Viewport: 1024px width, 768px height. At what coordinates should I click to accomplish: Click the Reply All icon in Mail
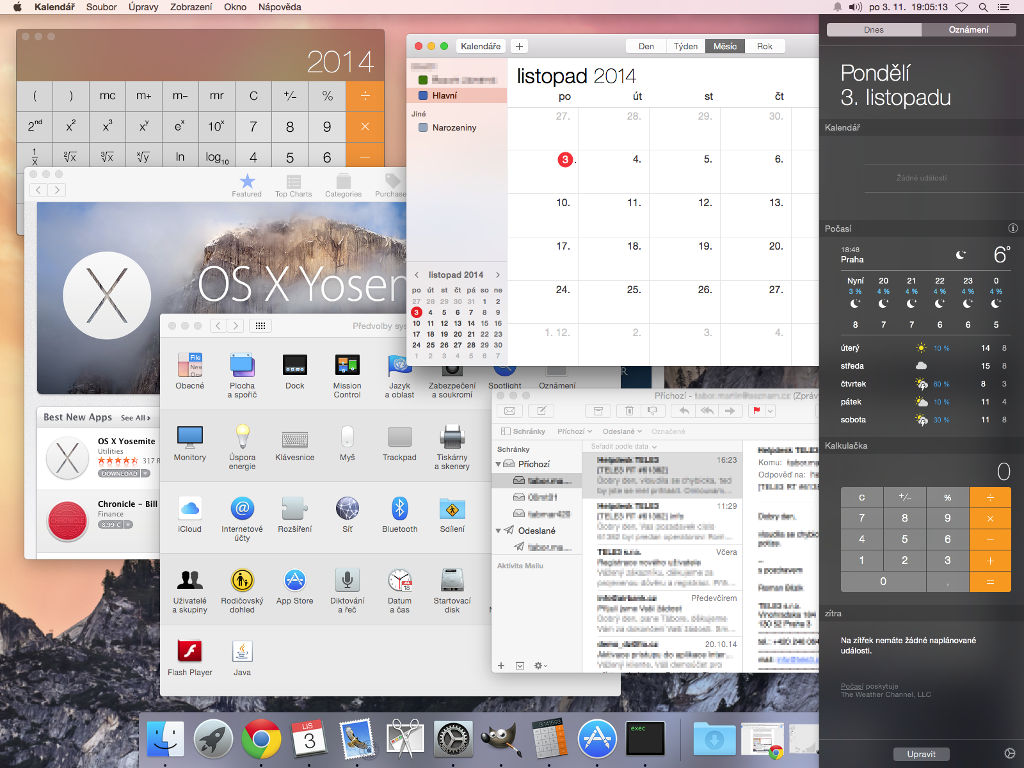click(x=707, y=411)
